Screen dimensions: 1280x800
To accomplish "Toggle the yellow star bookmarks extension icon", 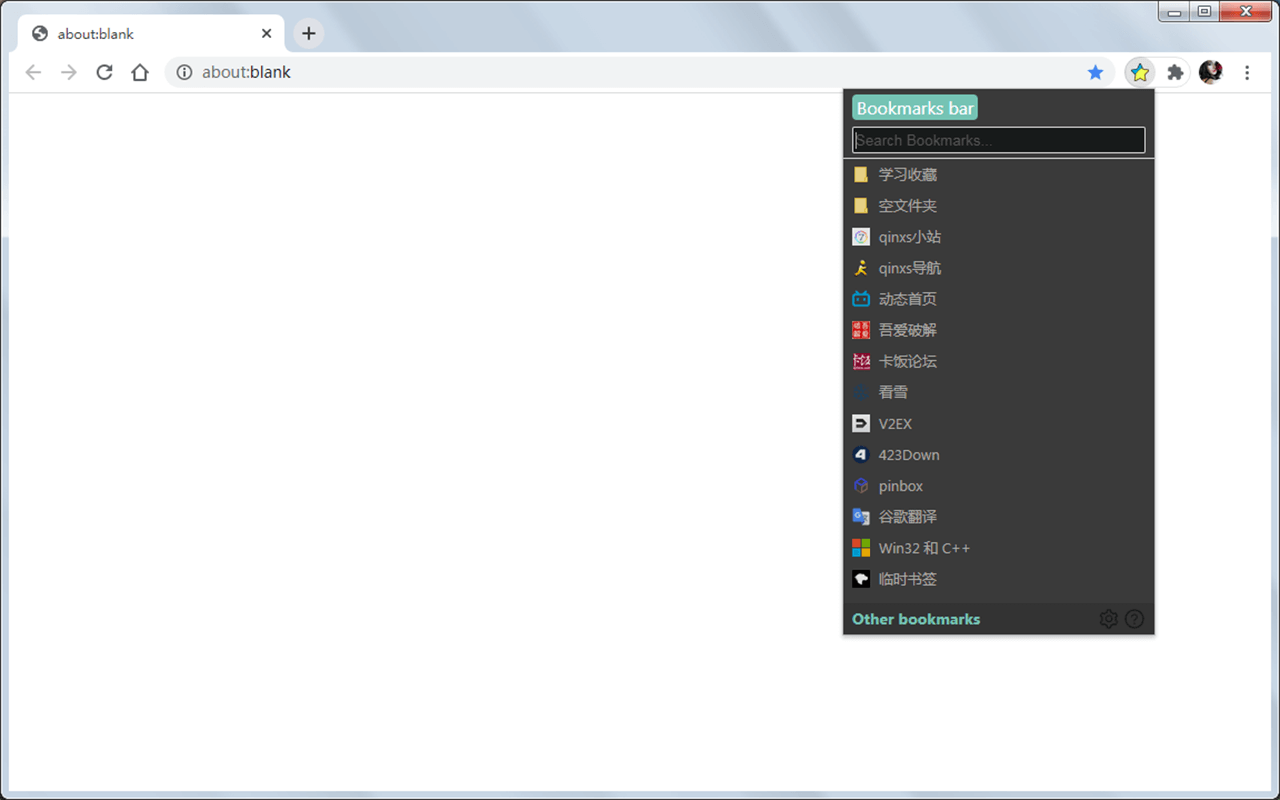I will [1140, 72].
